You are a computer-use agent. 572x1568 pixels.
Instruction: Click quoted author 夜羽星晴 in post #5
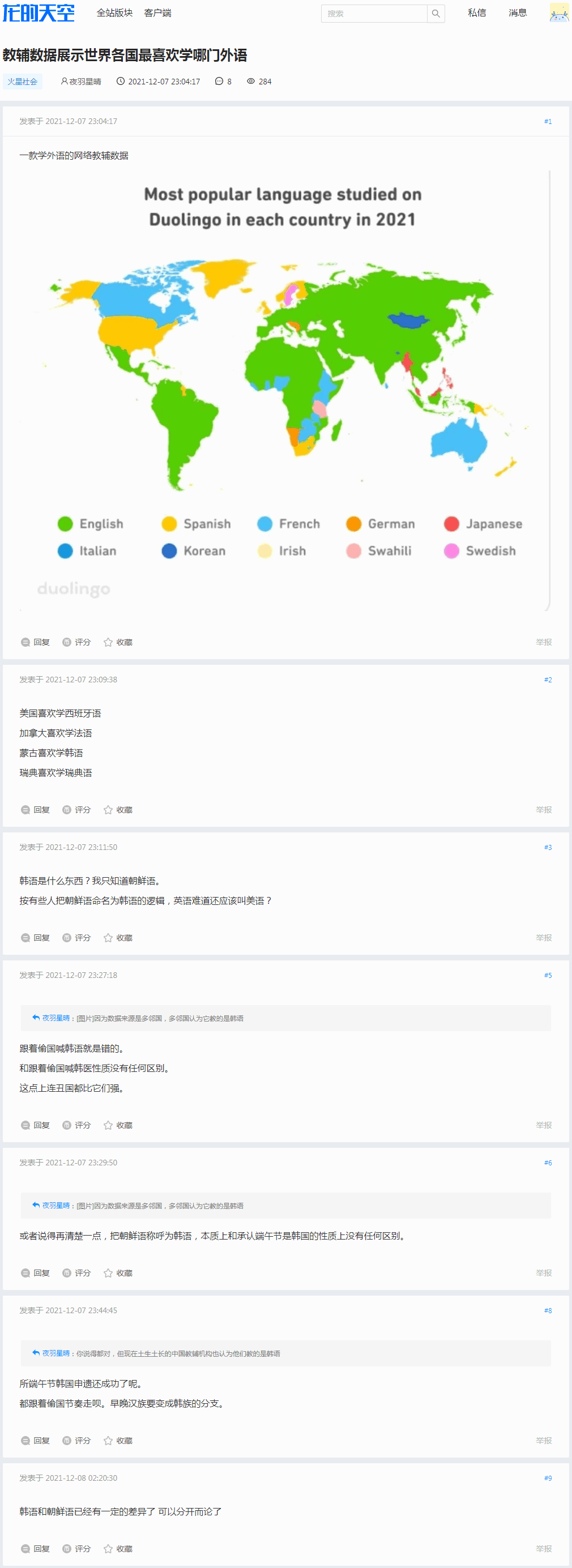pyautogui.click(x=56, y=1018)
